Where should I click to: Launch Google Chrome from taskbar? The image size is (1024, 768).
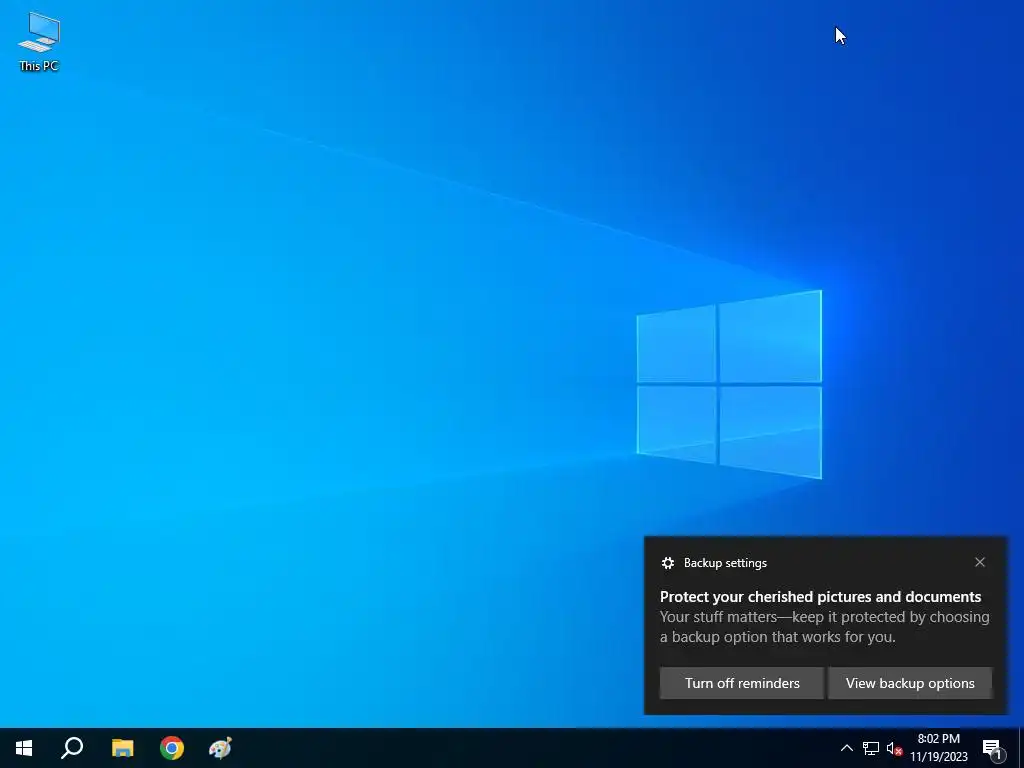click(x=172, y=748)
